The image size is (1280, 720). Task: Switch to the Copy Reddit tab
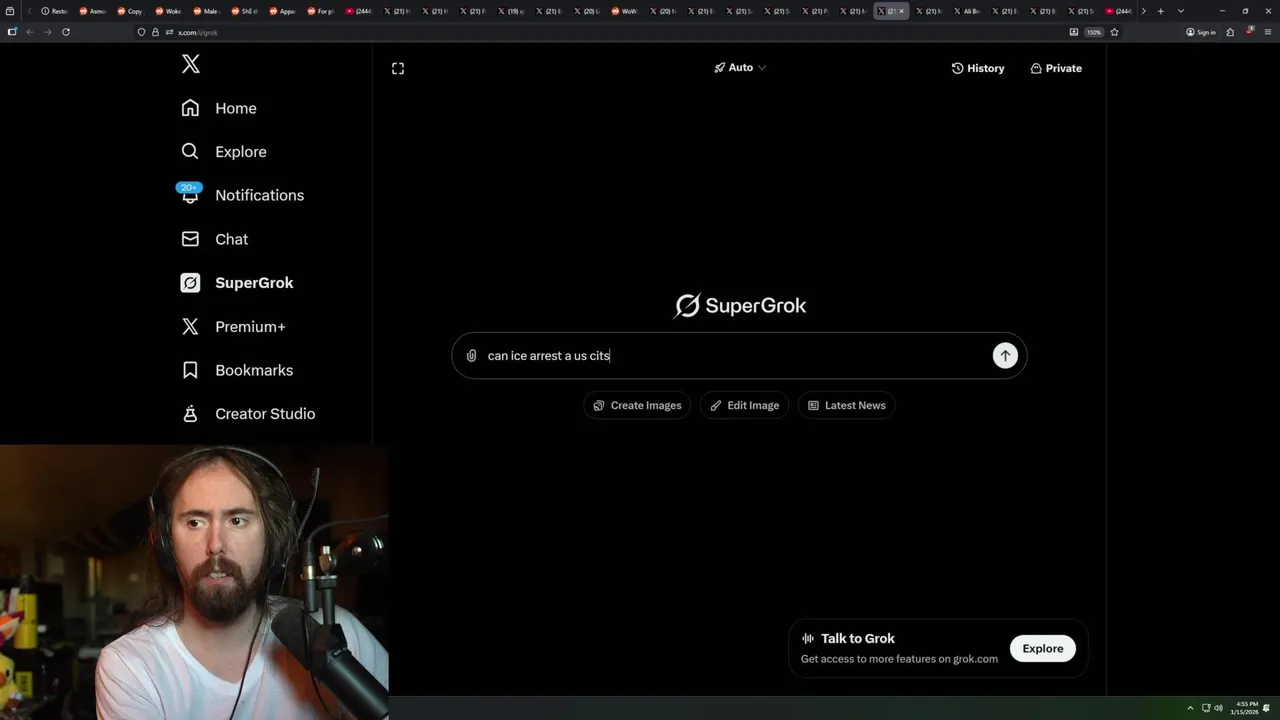point(130,11)
